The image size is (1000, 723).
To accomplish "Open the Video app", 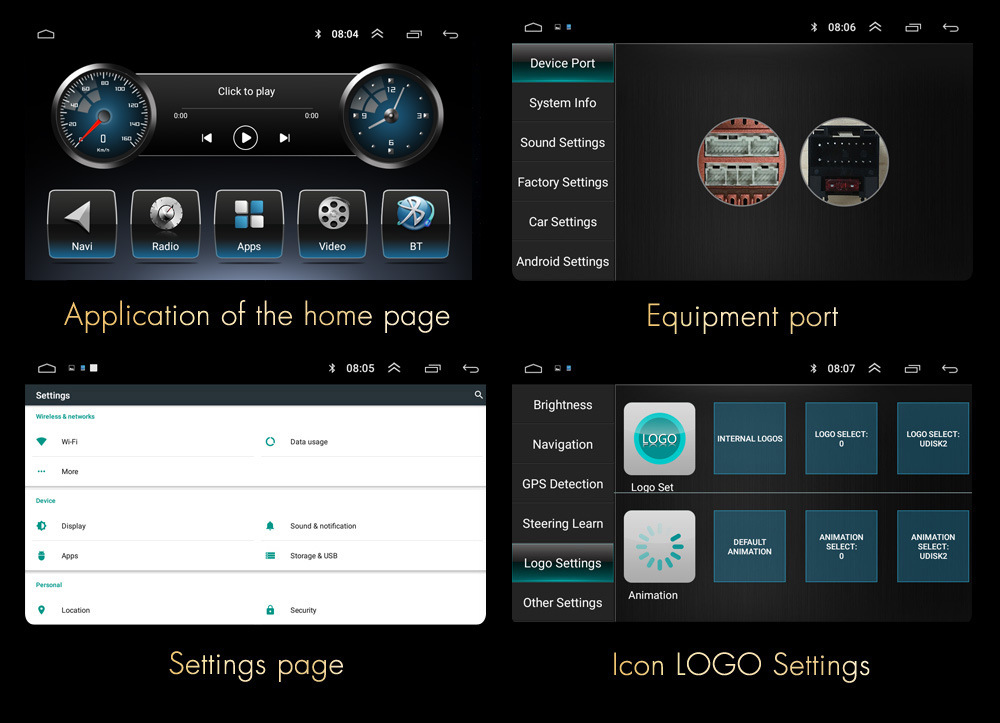I will point(332,223).
